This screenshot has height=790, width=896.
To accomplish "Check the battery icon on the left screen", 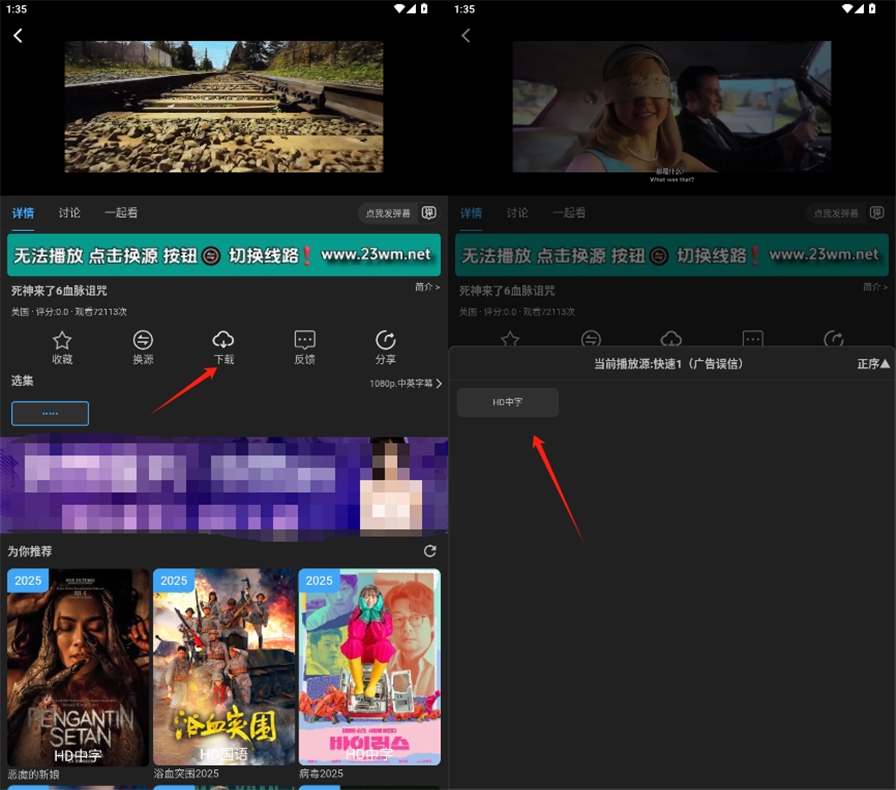I will pos(424,9).
